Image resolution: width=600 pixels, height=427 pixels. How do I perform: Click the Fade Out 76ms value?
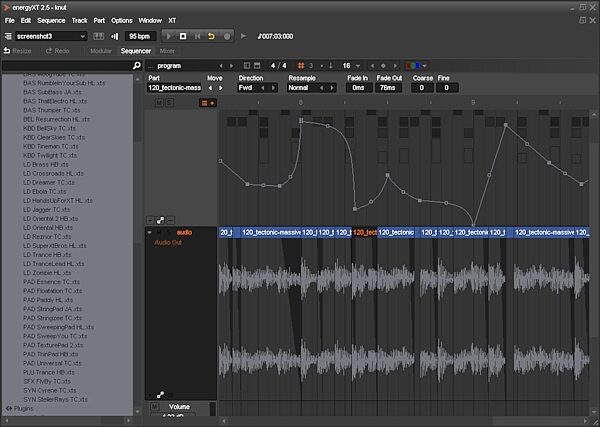coord(388,88)
